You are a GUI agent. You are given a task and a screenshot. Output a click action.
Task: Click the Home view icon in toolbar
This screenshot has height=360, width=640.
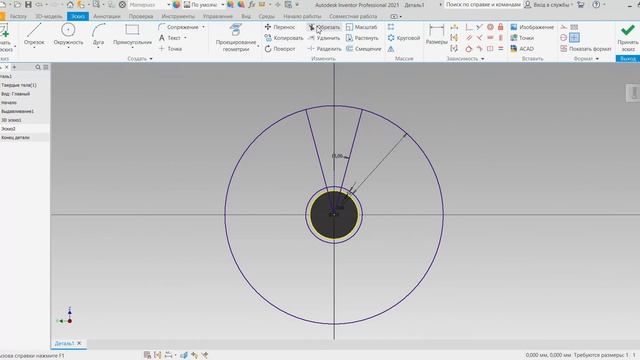(70, 5)
